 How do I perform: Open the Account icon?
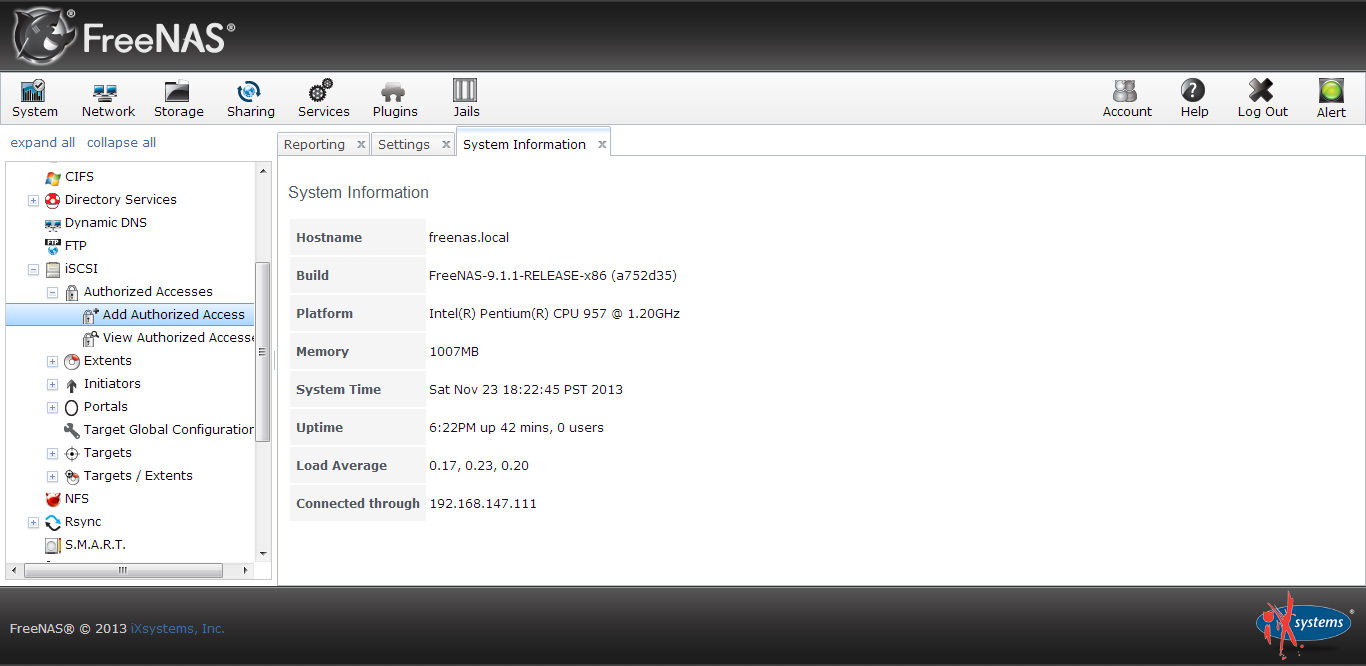click(1125, 91)
